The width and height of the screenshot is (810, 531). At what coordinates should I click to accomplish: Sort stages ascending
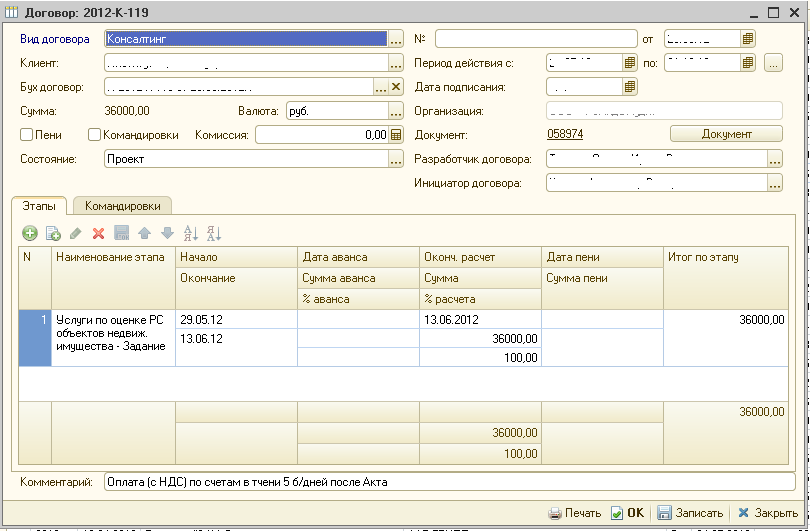click(x=191, y=233)
